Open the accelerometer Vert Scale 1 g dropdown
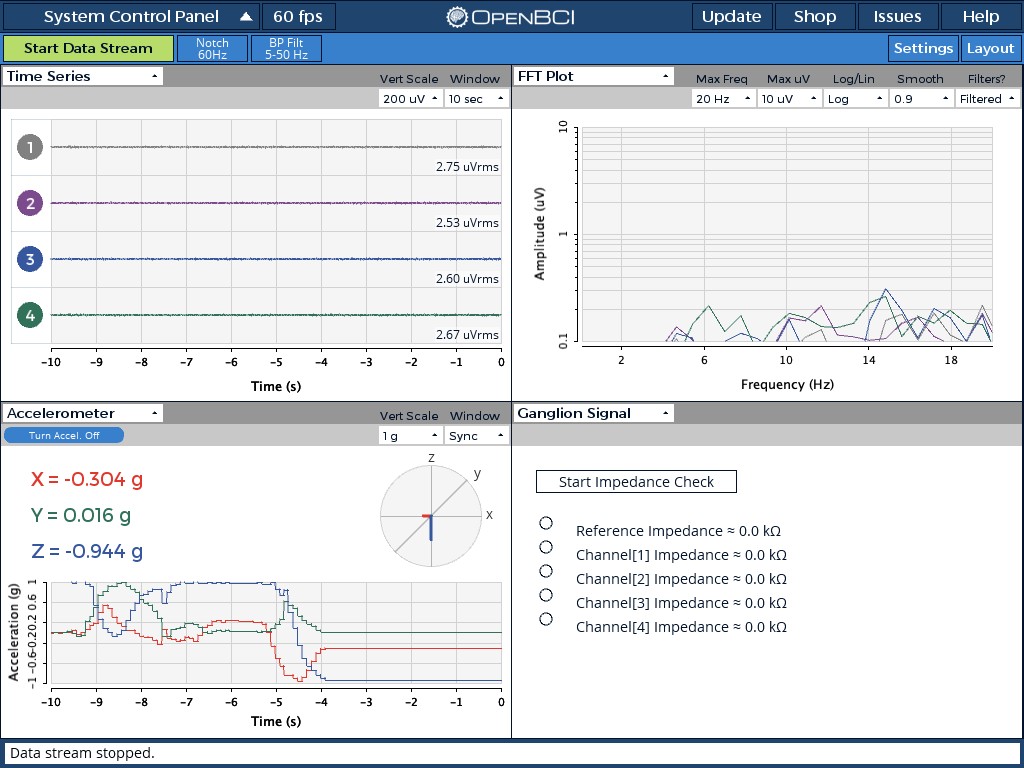This screenshot has height=768, width=1024. (x=410, y=436)
